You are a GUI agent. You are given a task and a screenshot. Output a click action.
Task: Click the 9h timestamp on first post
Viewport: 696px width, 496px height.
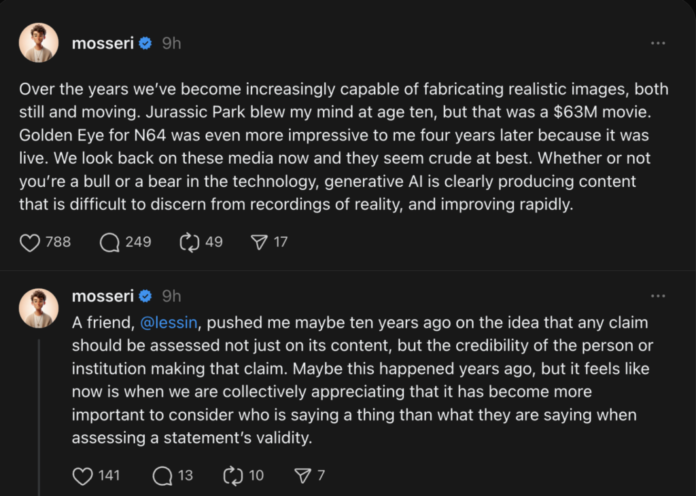coord(172,43)
